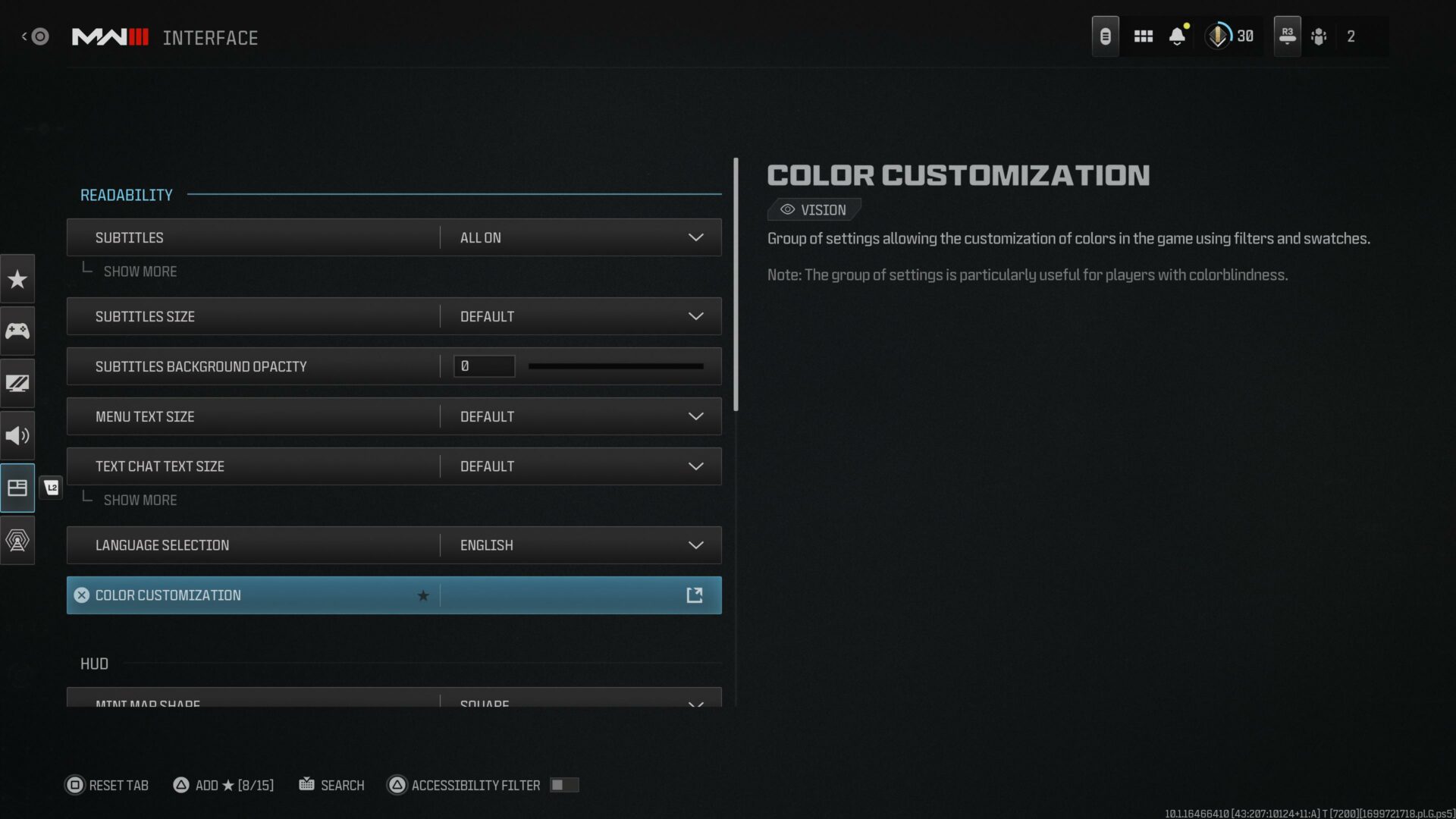
Task: Expand the Language Selection dropdown chevron
Action: tap(695, 545)
